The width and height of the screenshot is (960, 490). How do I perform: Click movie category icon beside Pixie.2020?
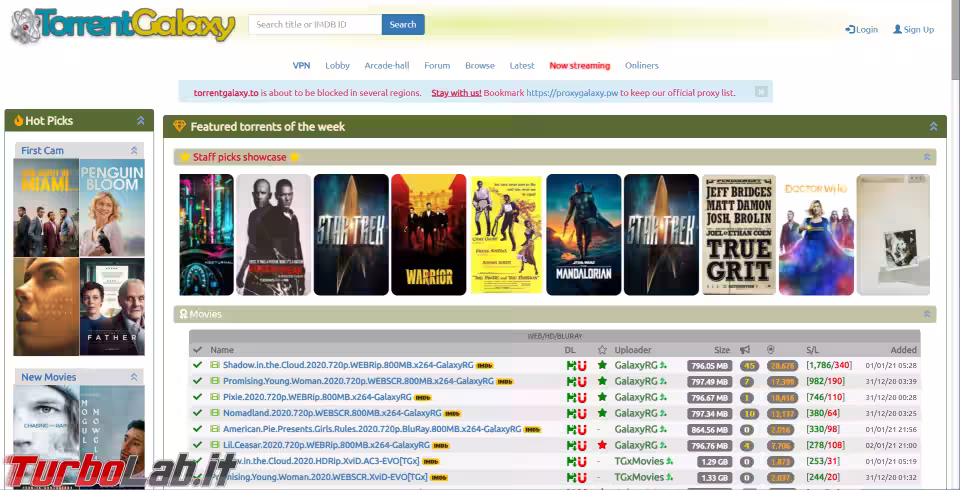click(x=214, y=397)
